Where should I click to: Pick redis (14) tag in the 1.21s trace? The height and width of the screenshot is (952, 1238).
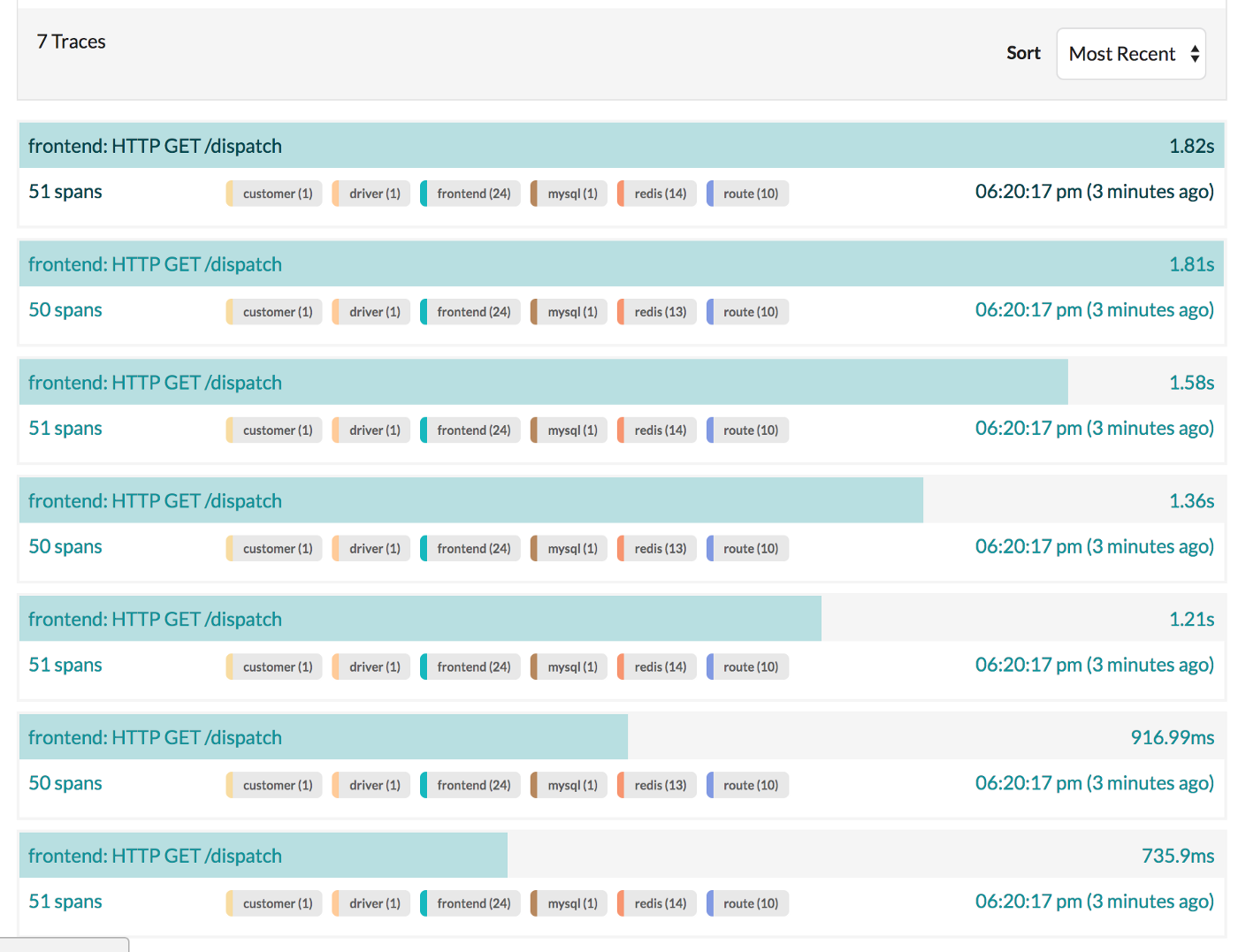point(657,667)
